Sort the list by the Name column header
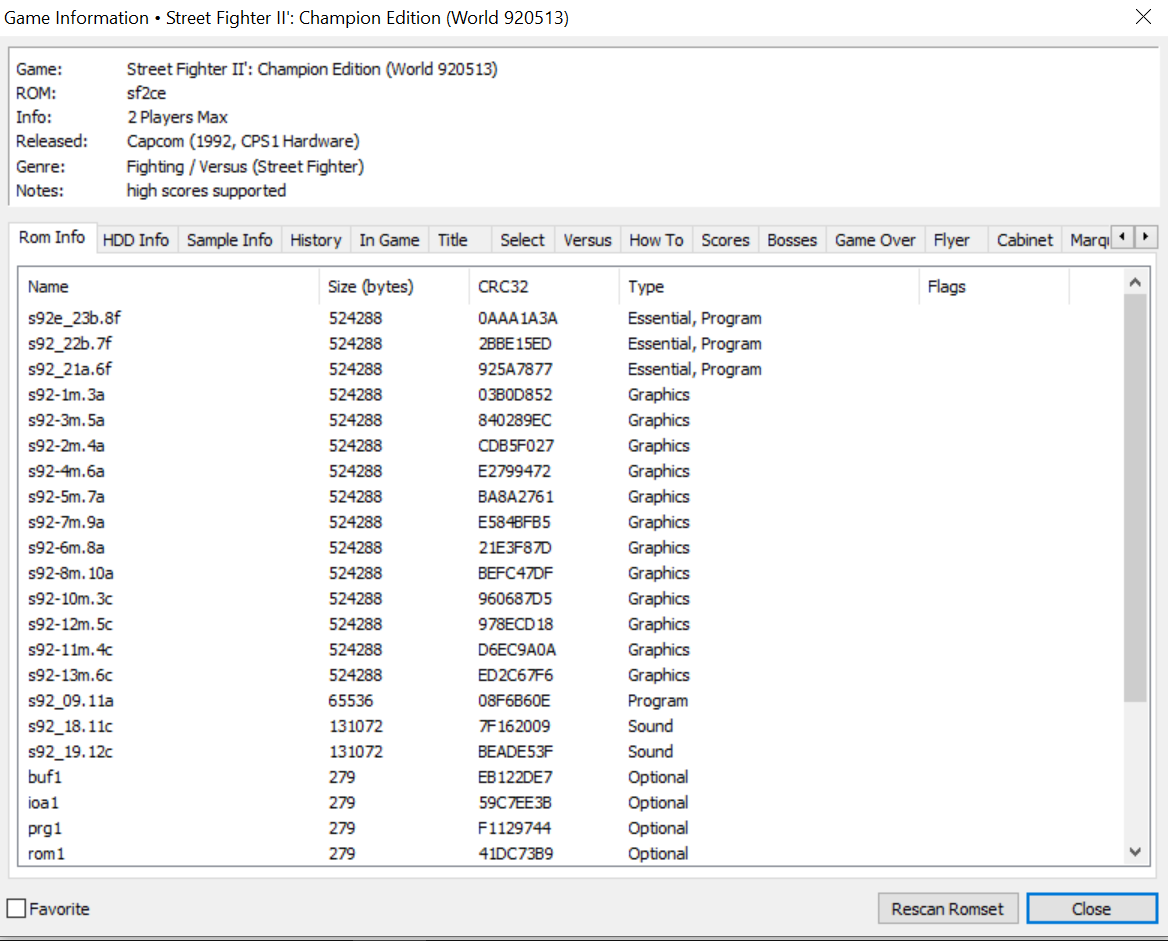1169x941 pixels. pyautogui.click(x=169, y=286)
